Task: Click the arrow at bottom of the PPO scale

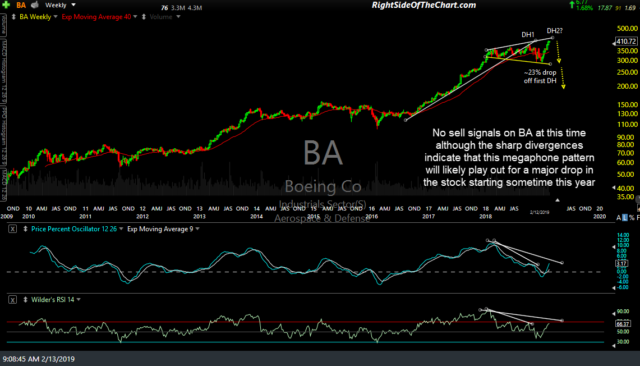Action: (x=613, y=288)
